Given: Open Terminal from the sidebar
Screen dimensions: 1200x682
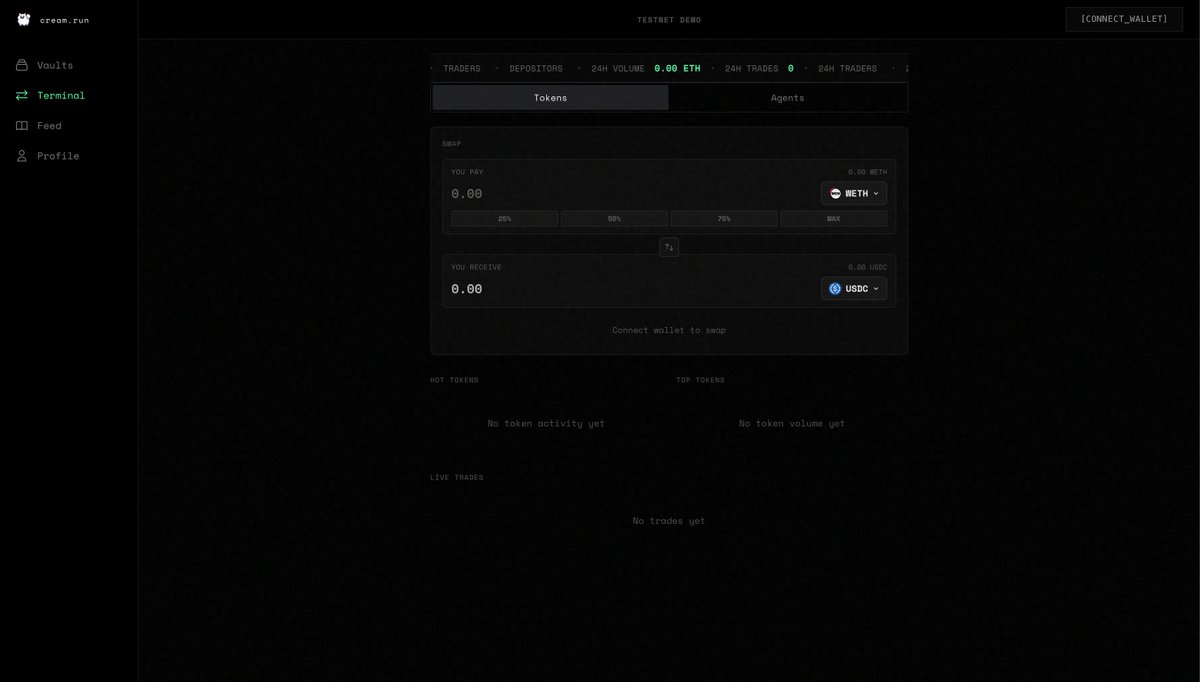Looking at the screenshot, I should coord(61,95).
